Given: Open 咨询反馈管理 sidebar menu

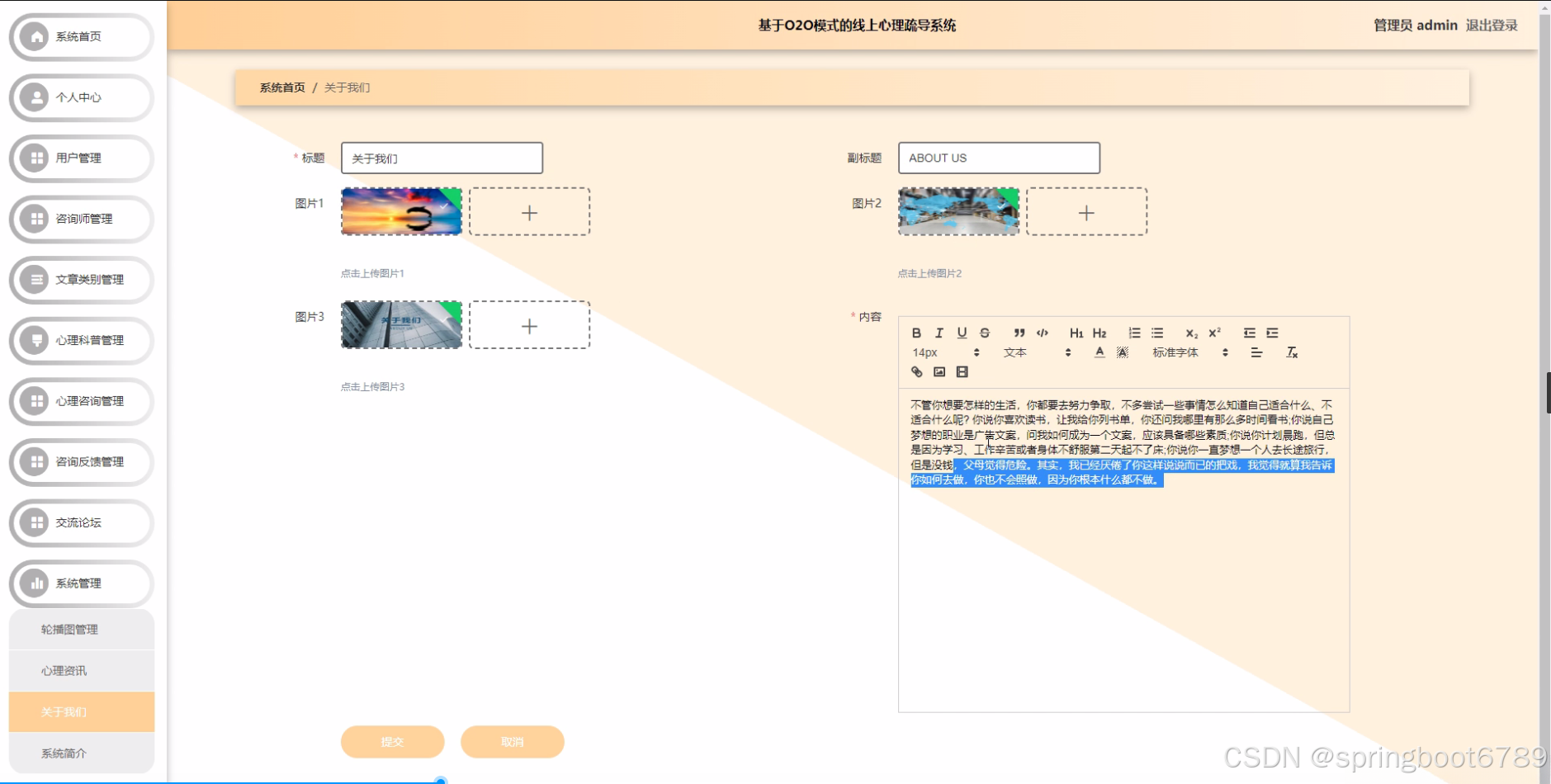Looking at the screenshot, I should (x=81, y=462).
